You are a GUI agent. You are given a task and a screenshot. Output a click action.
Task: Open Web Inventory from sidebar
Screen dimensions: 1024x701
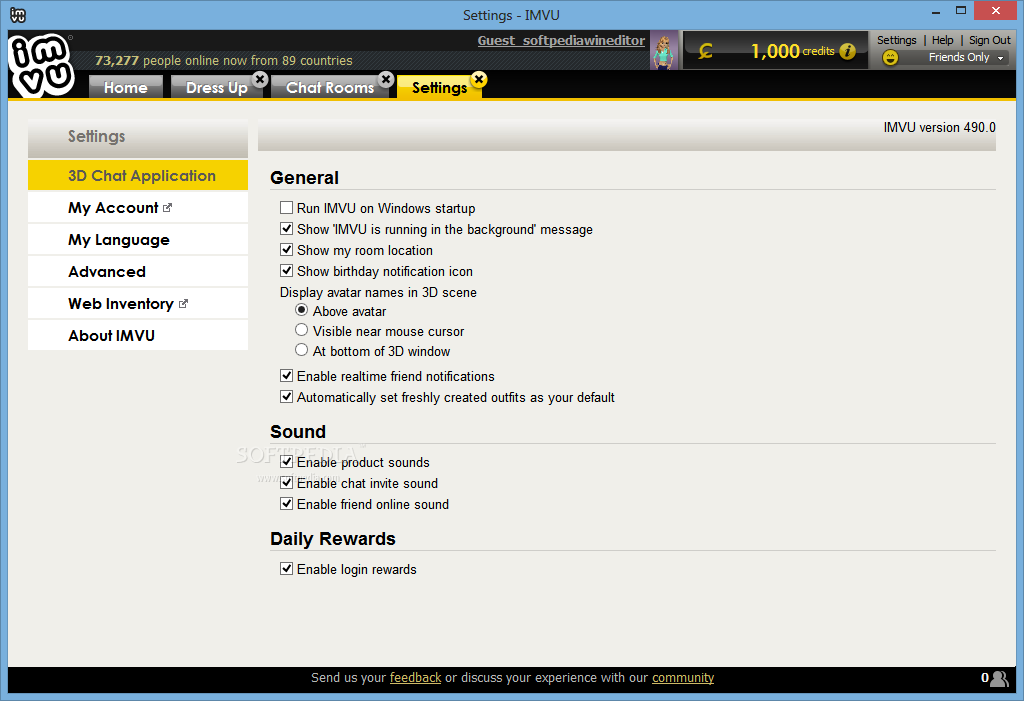(138, 304)
